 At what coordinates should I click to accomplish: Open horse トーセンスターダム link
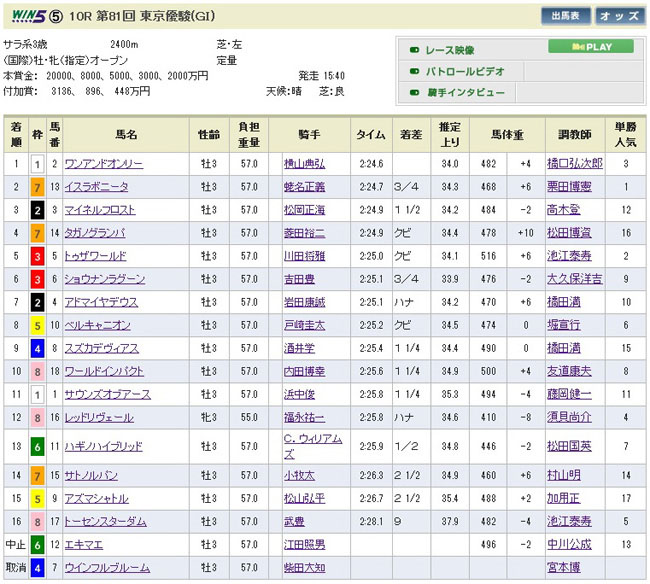point(107,521)
